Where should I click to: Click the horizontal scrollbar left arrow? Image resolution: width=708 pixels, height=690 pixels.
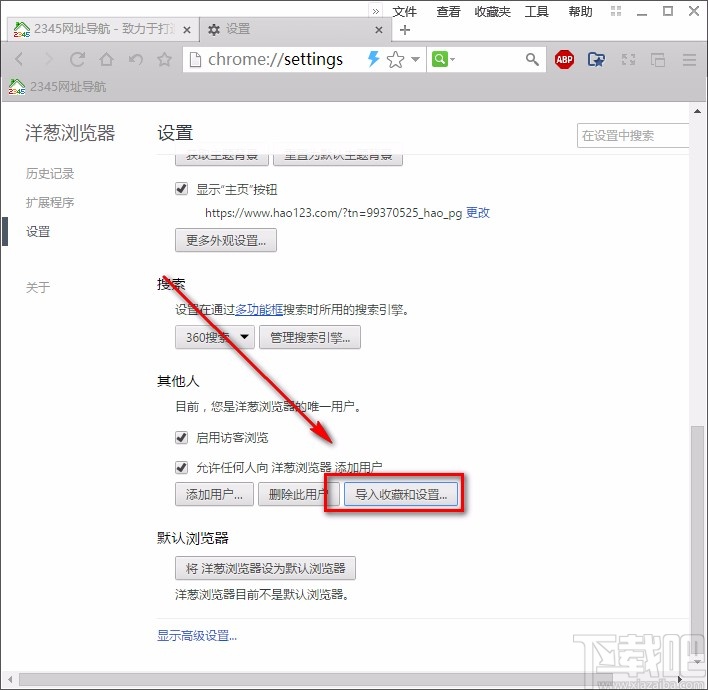[x=9, y=679]
